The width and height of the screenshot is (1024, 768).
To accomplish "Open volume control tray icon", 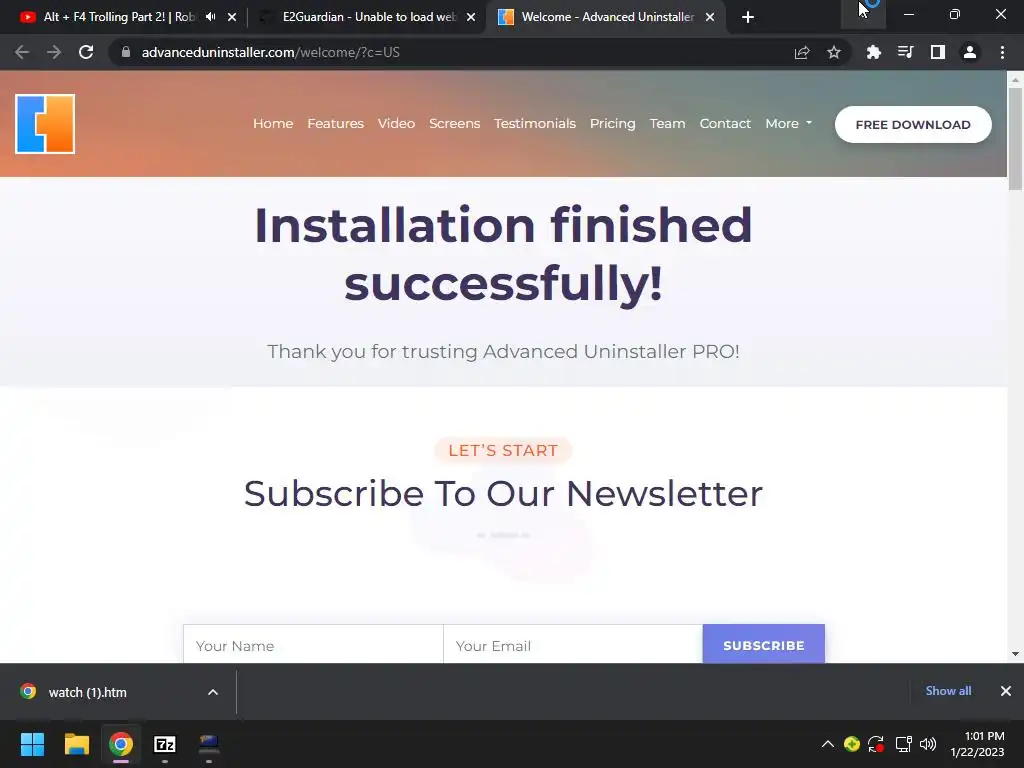I will coord(927,744).
